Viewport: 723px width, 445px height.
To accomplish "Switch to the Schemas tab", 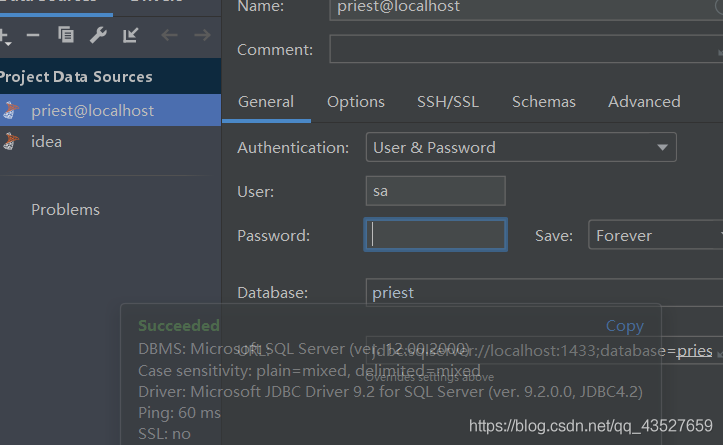I will pos(543,102).
